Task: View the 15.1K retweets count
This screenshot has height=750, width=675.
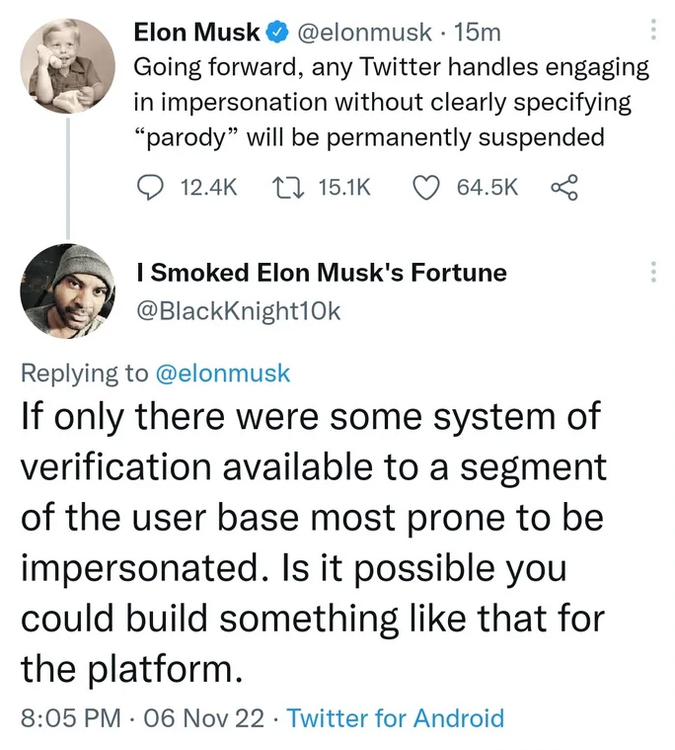Action: (343, 187)
